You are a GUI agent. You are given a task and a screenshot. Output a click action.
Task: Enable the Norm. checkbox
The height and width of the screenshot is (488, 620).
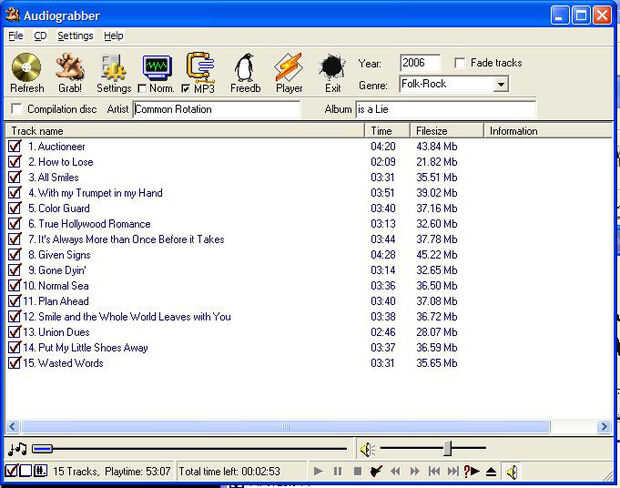[142, 88]
